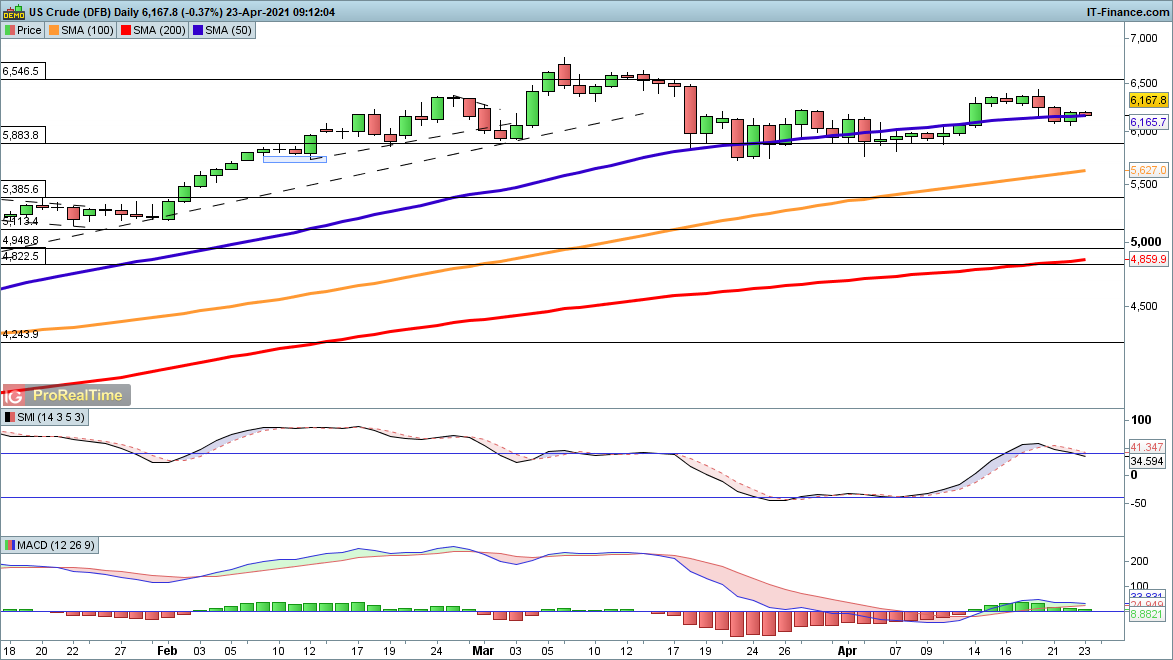The image size is (1173, 660).
Task: Click the Price legend candle icon
Action: tap(9, 30)
